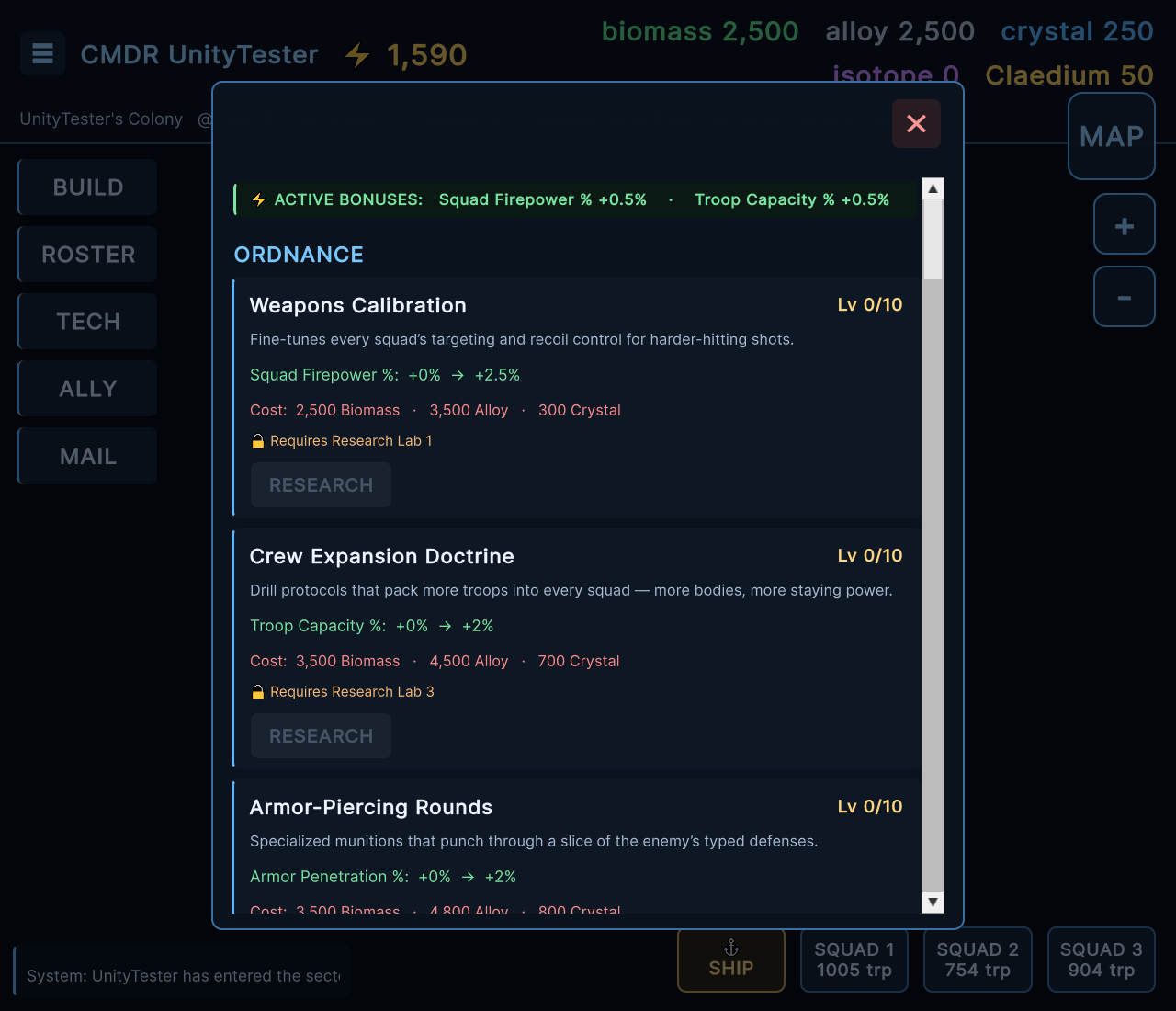Click 'Requires Research Lab 3' text
The height and width of the screenshot is (1011, 1176).
tap(352, 692)
